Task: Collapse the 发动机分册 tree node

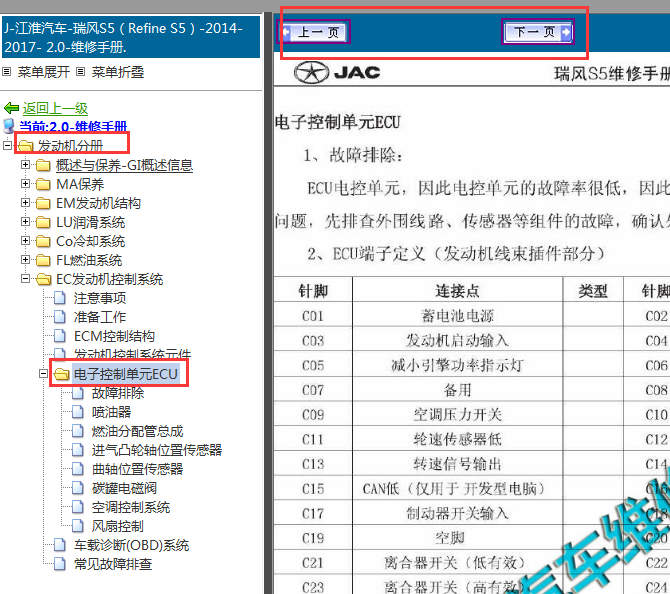Action: [x=7, y=145]
